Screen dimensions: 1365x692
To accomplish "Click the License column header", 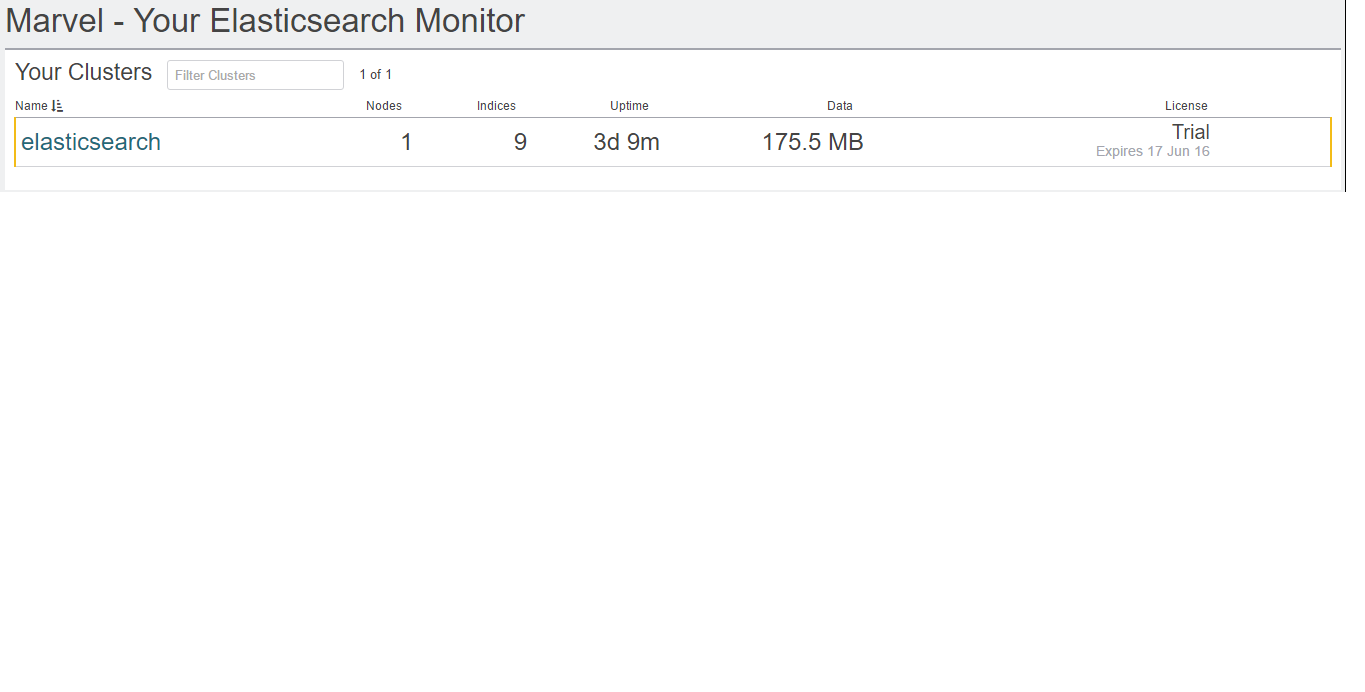I will tap(1186, 106).
